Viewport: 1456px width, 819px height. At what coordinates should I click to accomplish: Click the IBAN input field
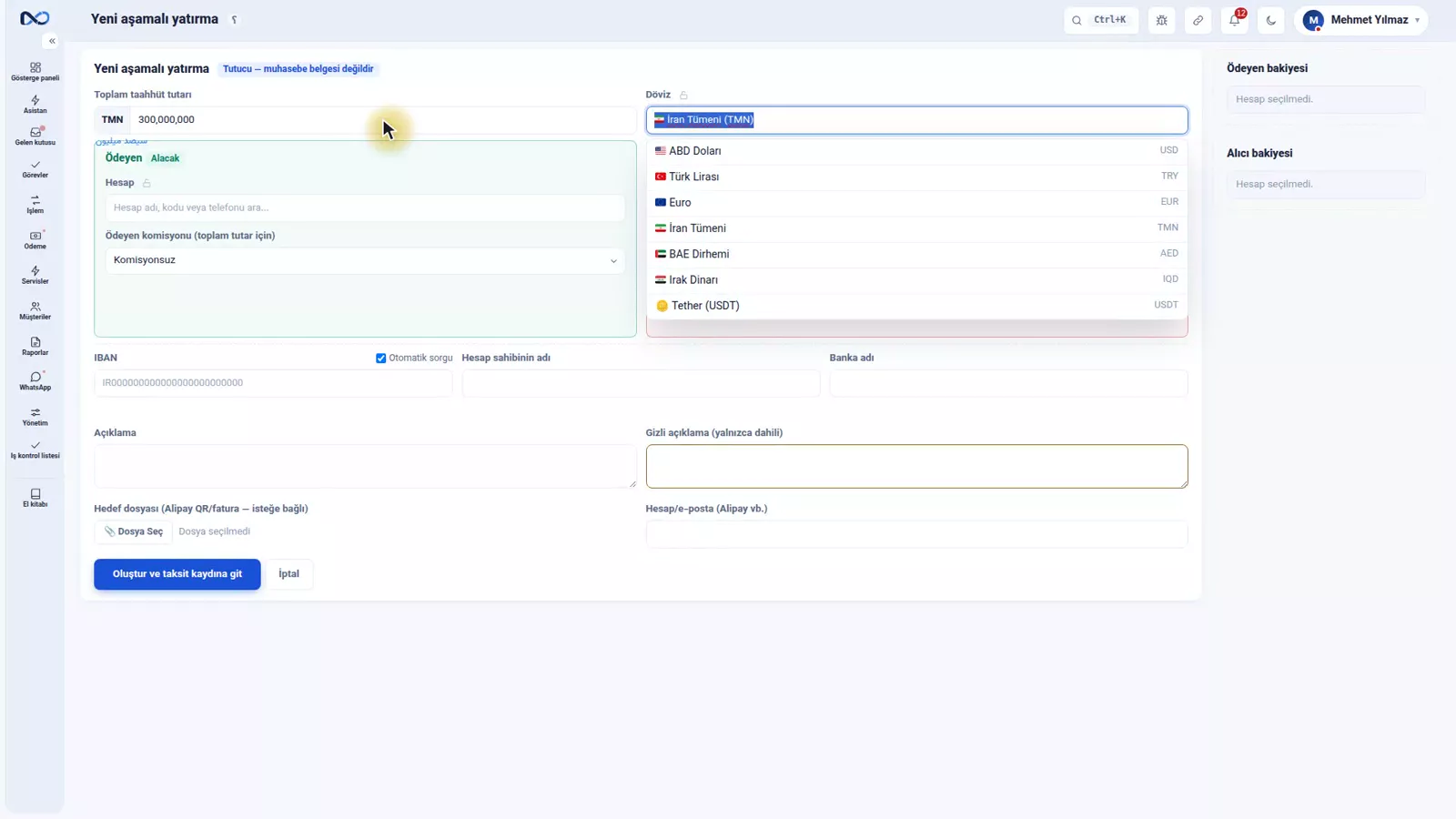[x=273, y=383]
